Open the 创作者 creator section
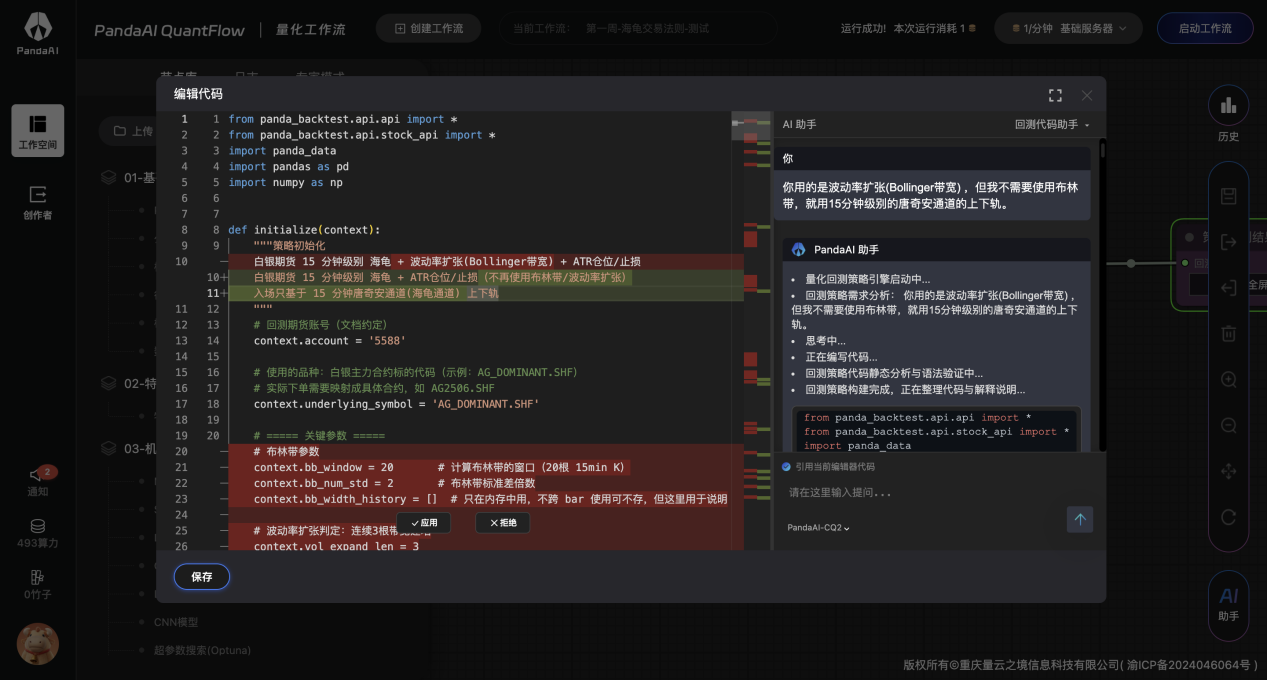Screen dimensions: 1267x680 point(38,201)
